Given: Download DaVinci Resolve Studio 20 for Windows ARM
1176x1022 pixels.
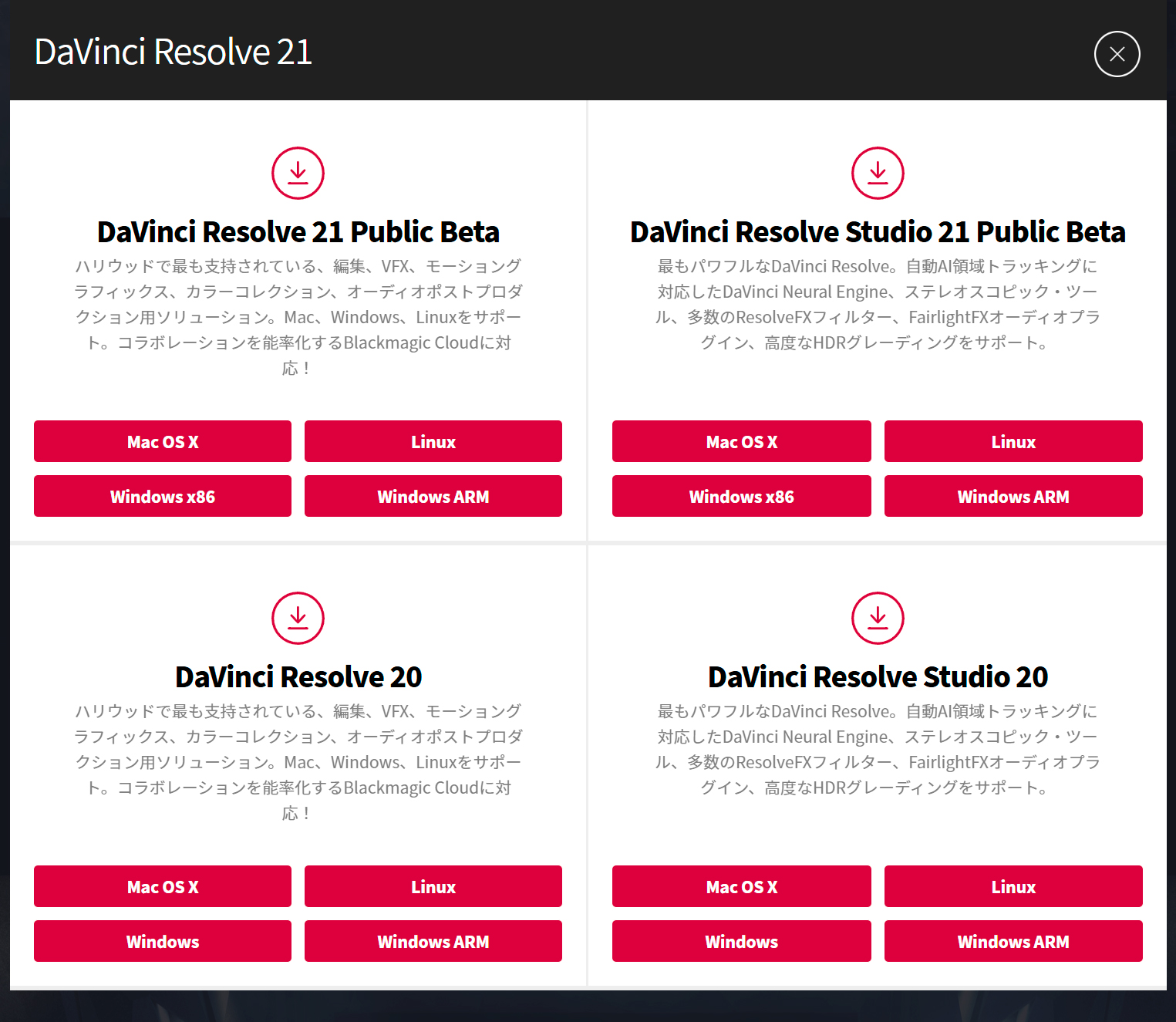Looking at the screenshot, I should [x=1013, y=941].
